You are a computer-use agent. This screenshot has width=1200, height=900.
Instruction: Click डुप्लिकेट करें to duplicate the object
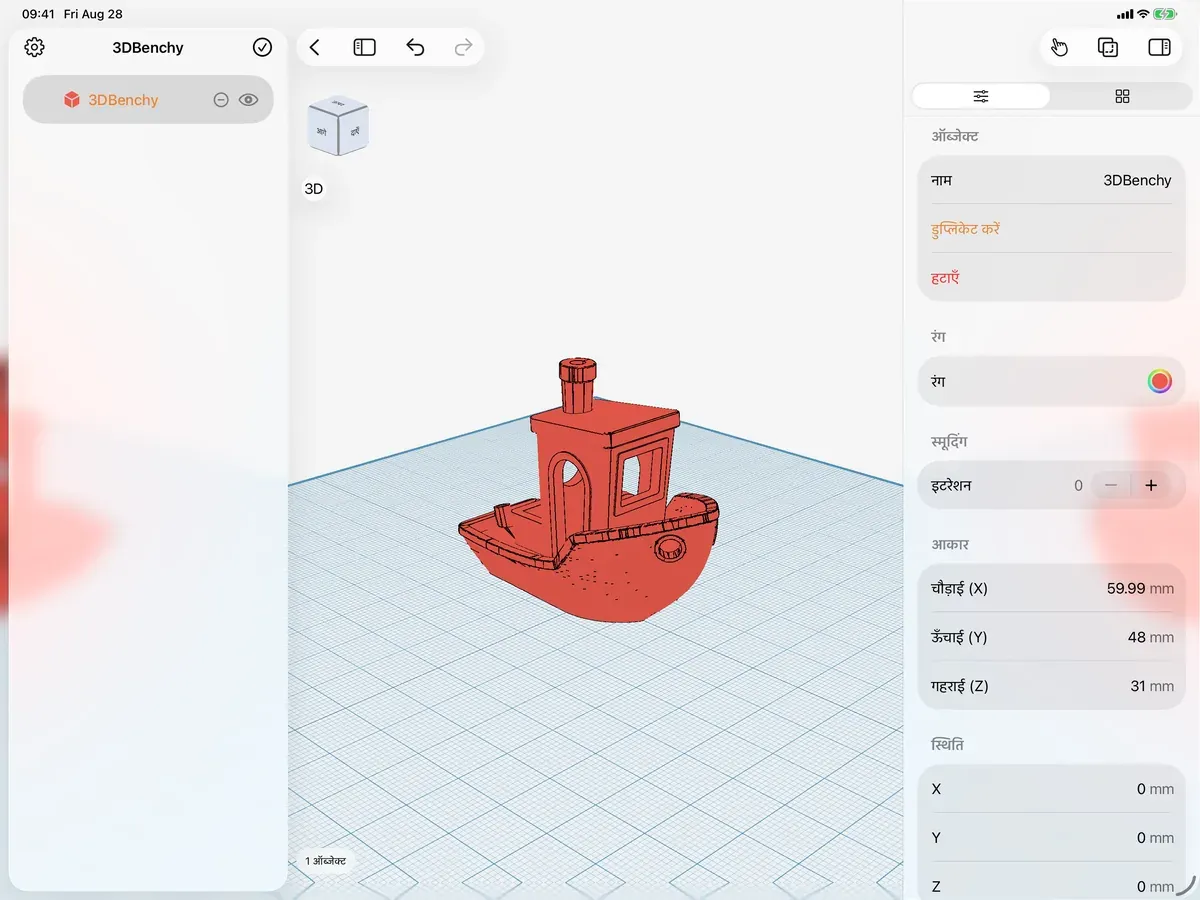[965, 229]
